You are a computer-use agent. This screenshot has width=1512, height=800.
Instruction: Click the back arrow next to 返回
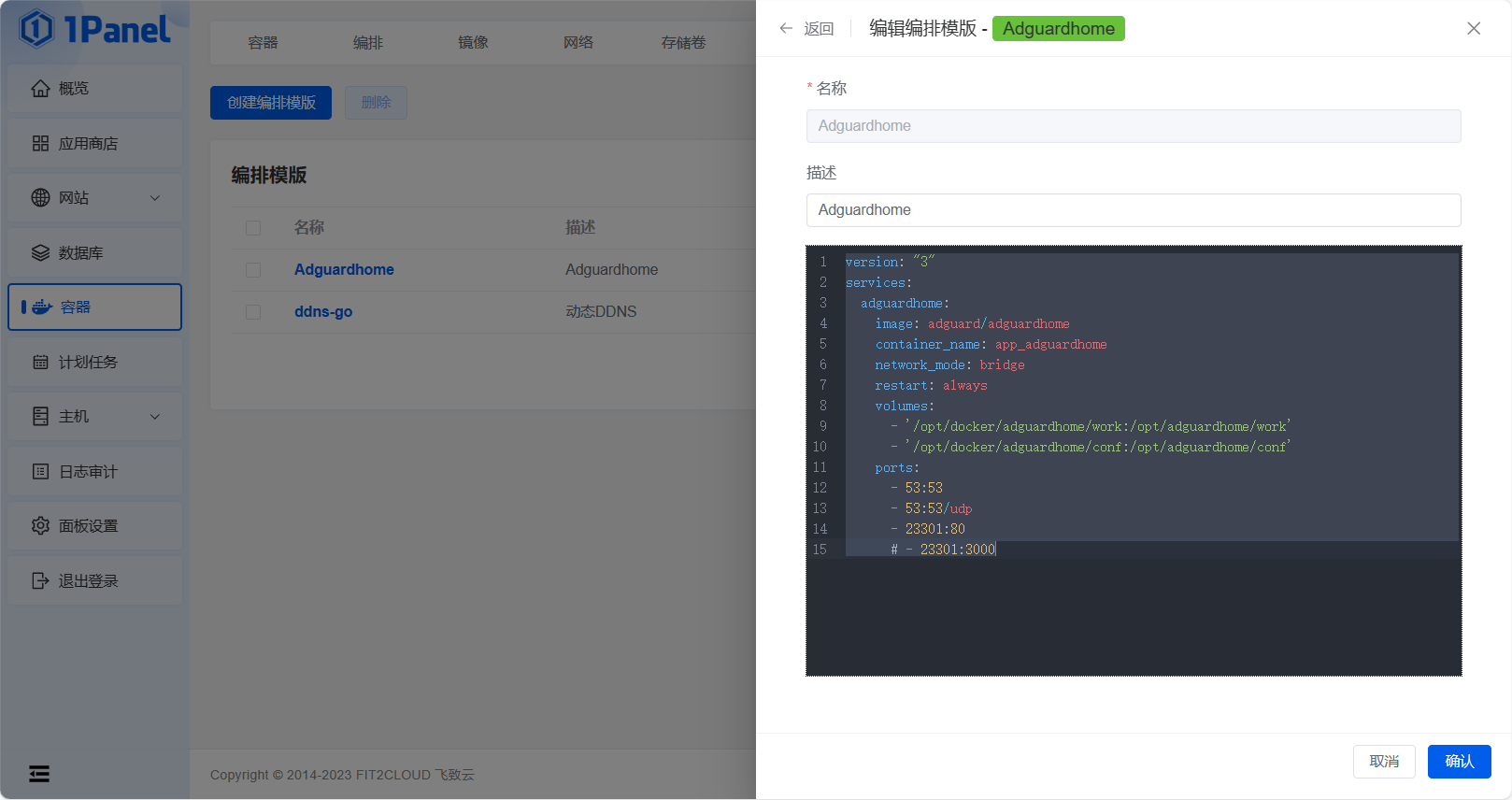pos(786,29)
